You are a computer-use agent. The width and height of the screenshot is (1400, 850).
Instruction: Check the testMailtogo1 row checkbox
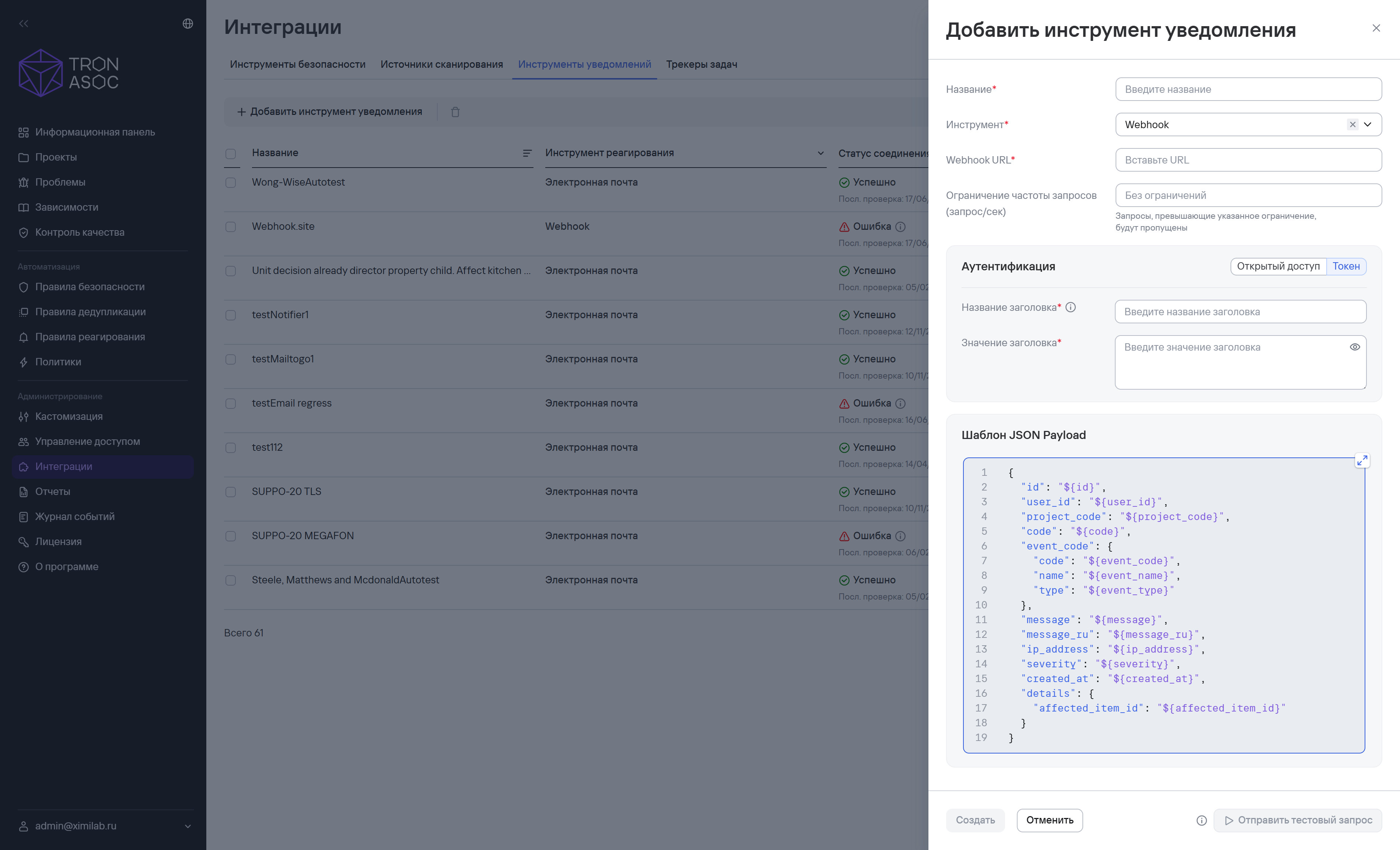[231, 359]
